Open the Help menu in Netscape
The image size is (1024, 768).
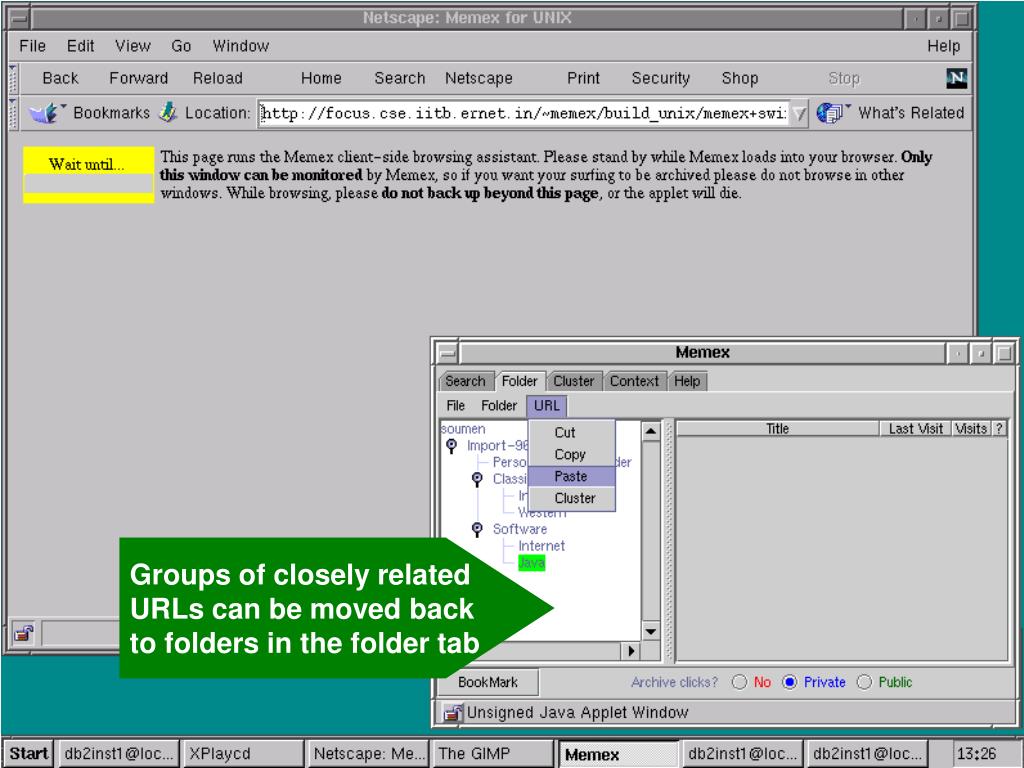[x=944, y=46]
